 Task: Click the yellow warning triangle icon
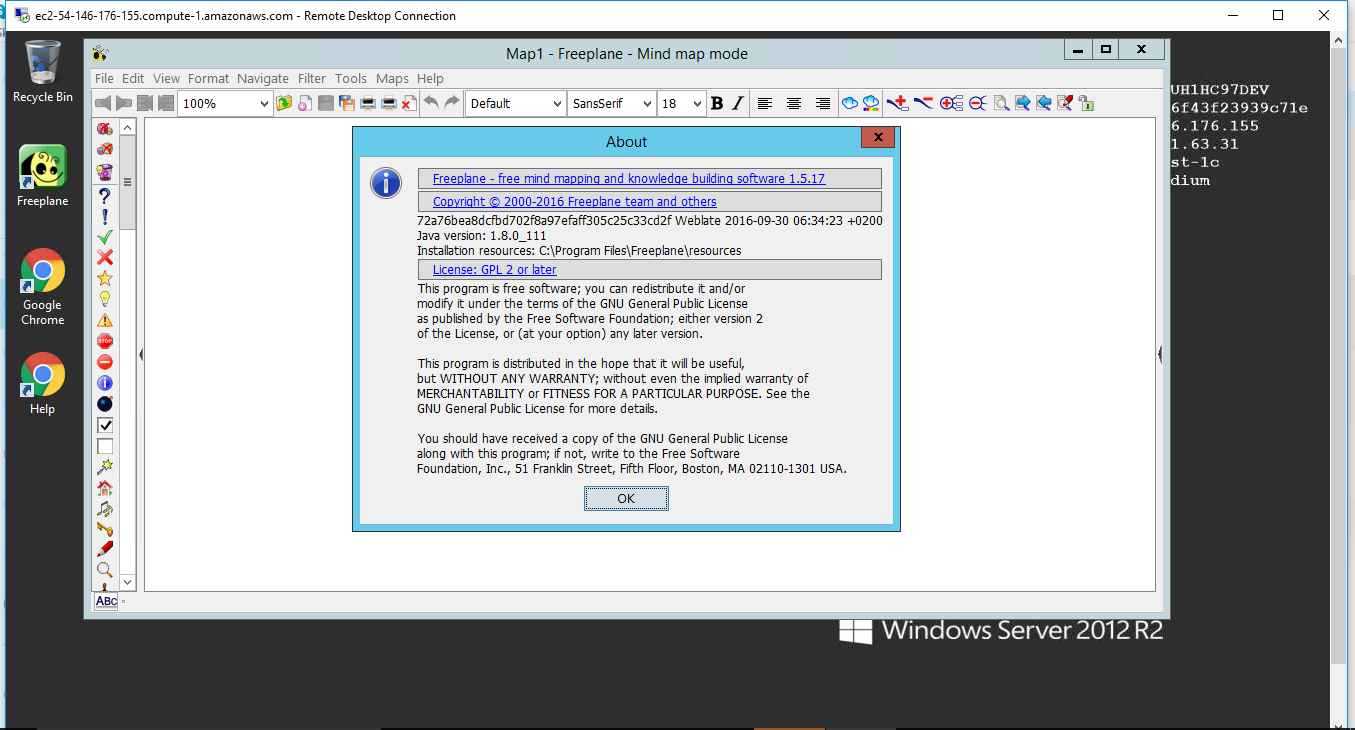point(104,320)
